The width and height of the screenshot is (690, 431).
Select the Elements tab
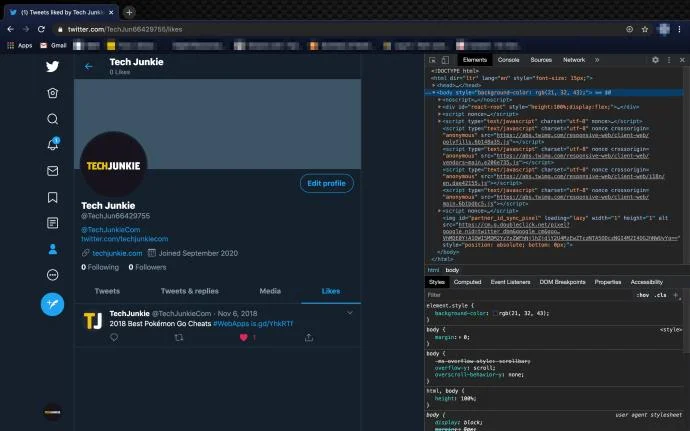tap(475, 60)
